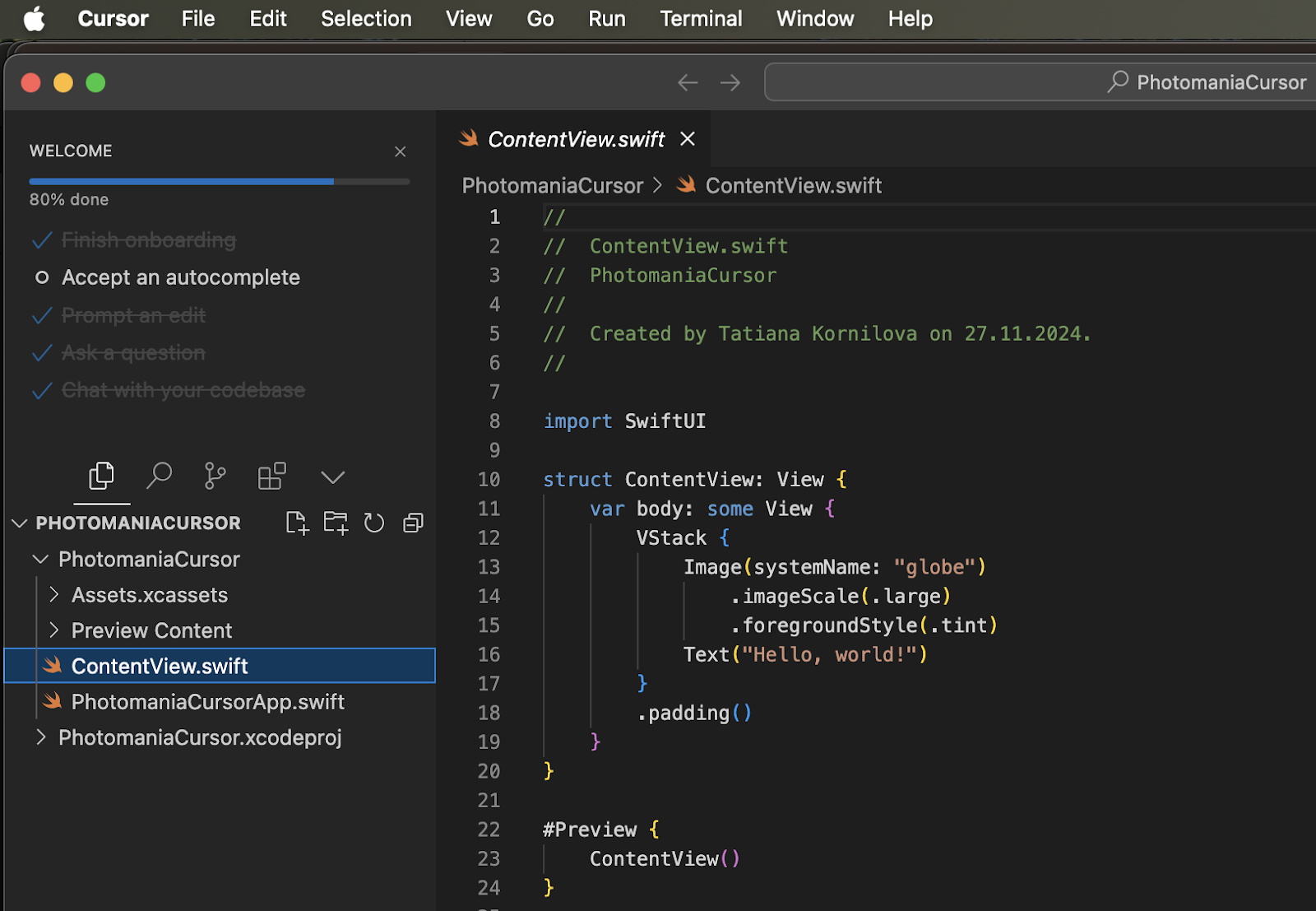Click the WELCOME panel title
1316x911 pixels.
point(71,151)
